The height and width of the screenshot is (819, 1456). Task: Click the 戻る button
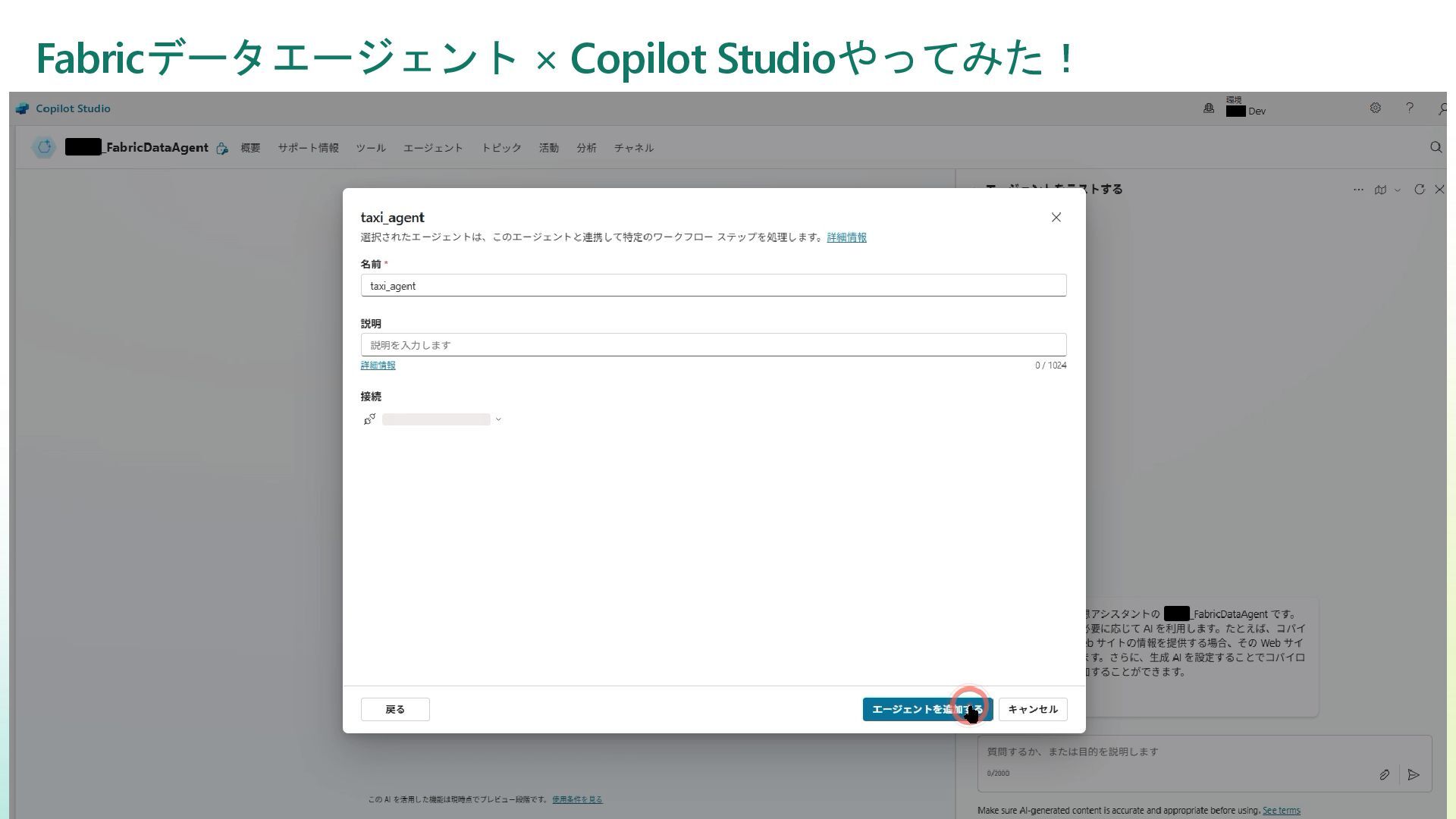coord(395,710)
